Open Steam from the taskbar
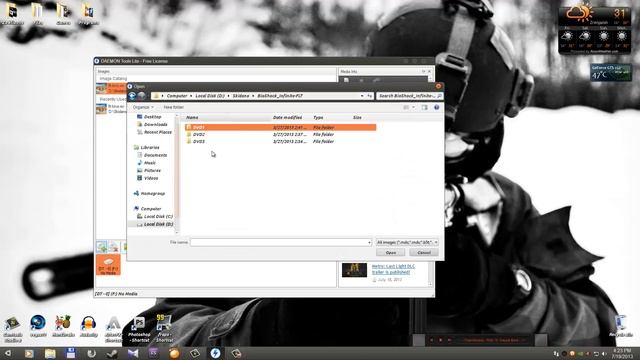The height and width of the screenshot is (360, 640). [112, 353]
